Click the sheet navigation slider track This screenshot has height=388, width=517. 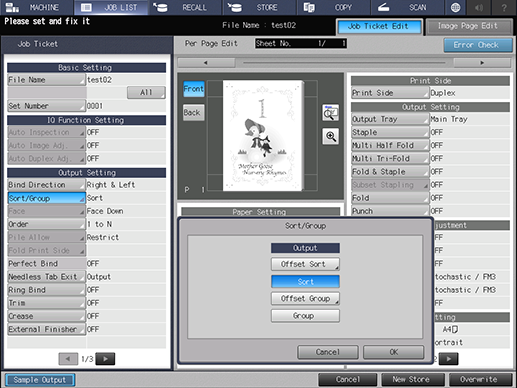[344, 63]
